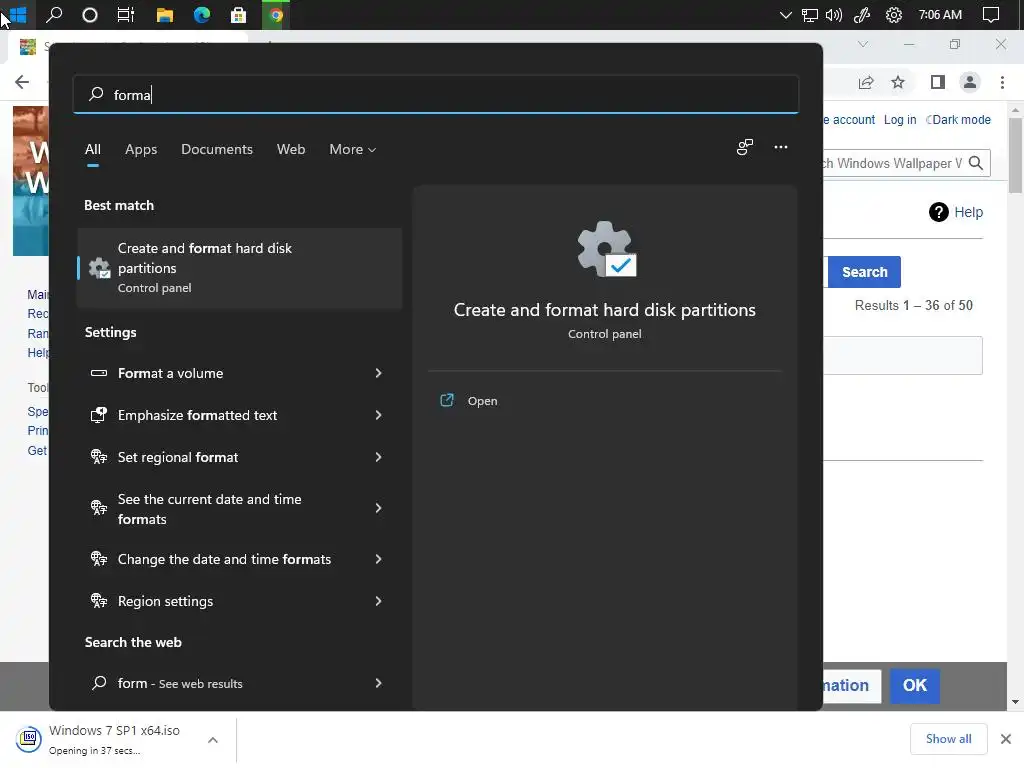The height and width of the screenshot is (768, 1024).
Task: Open search options three-dot menu
Action: [x=780, y=147]
